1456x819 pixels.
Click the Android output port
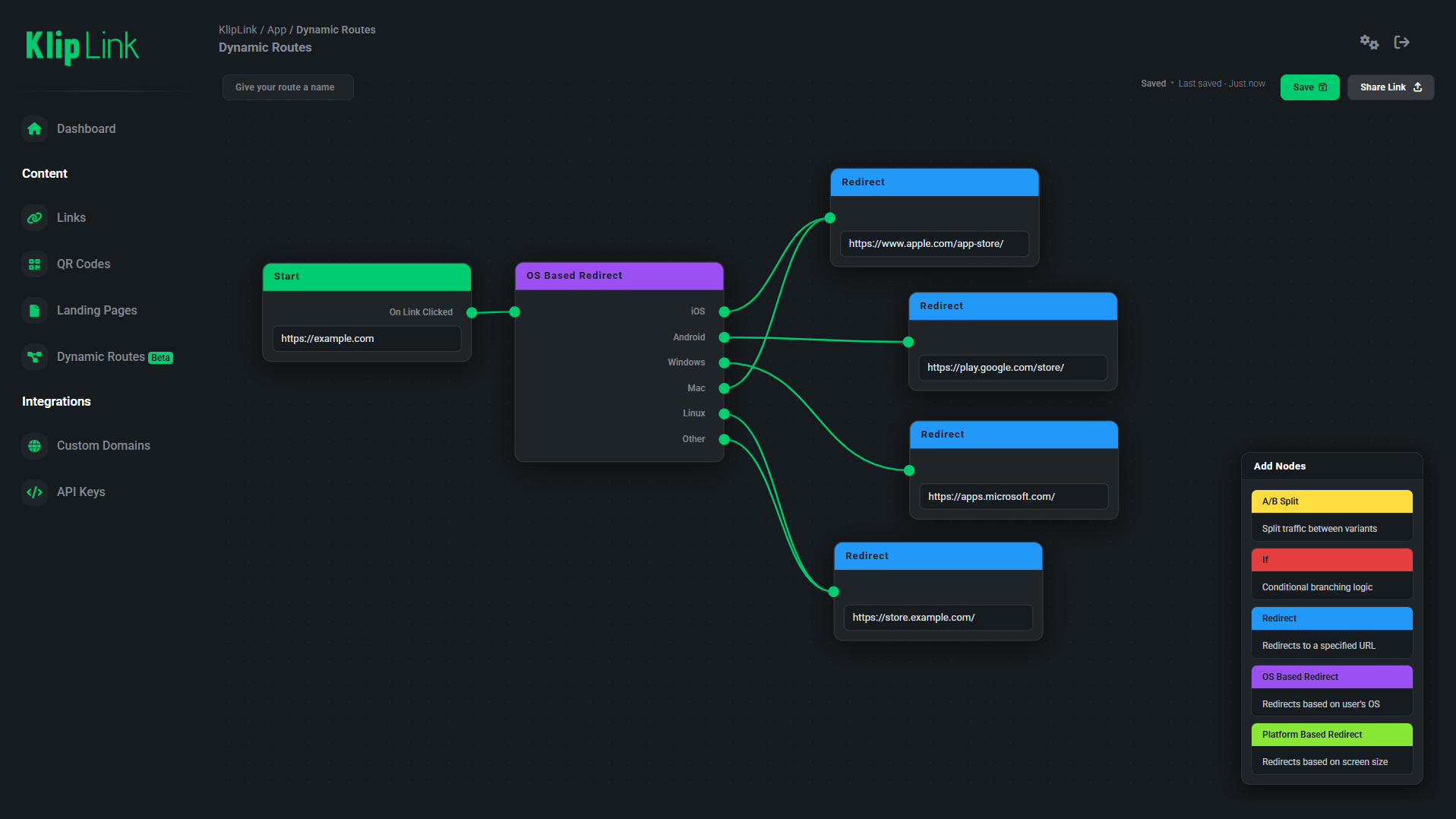(724, 337)
